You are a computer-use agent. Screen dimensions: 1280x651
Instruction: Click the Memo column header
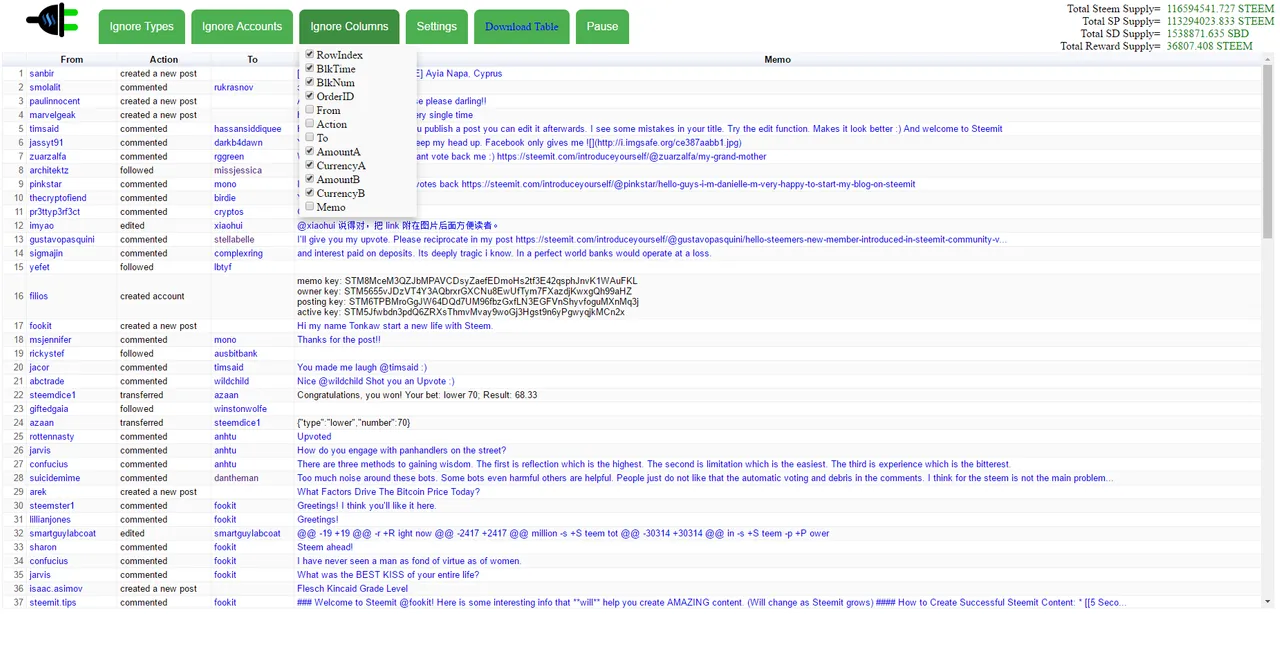coord(777,60)
